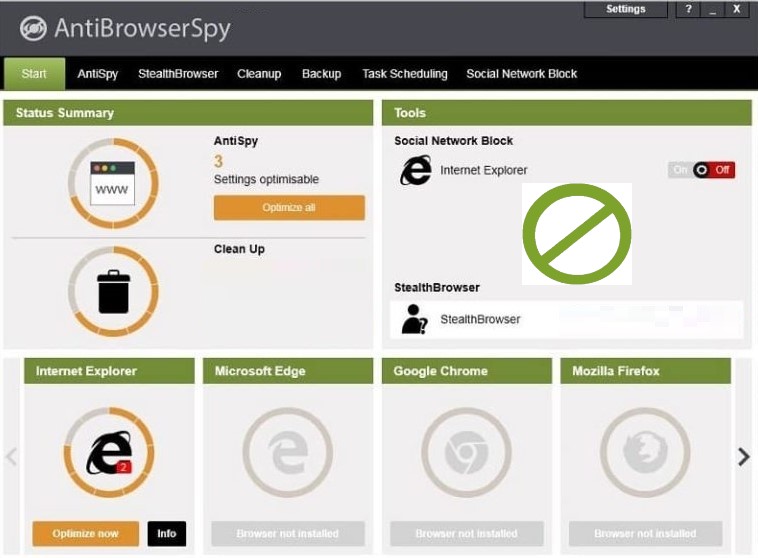The height and width of the screenshot is (558, 758).
Task: Click the Settings optimisable text
Action: click(x=266, y=179)
